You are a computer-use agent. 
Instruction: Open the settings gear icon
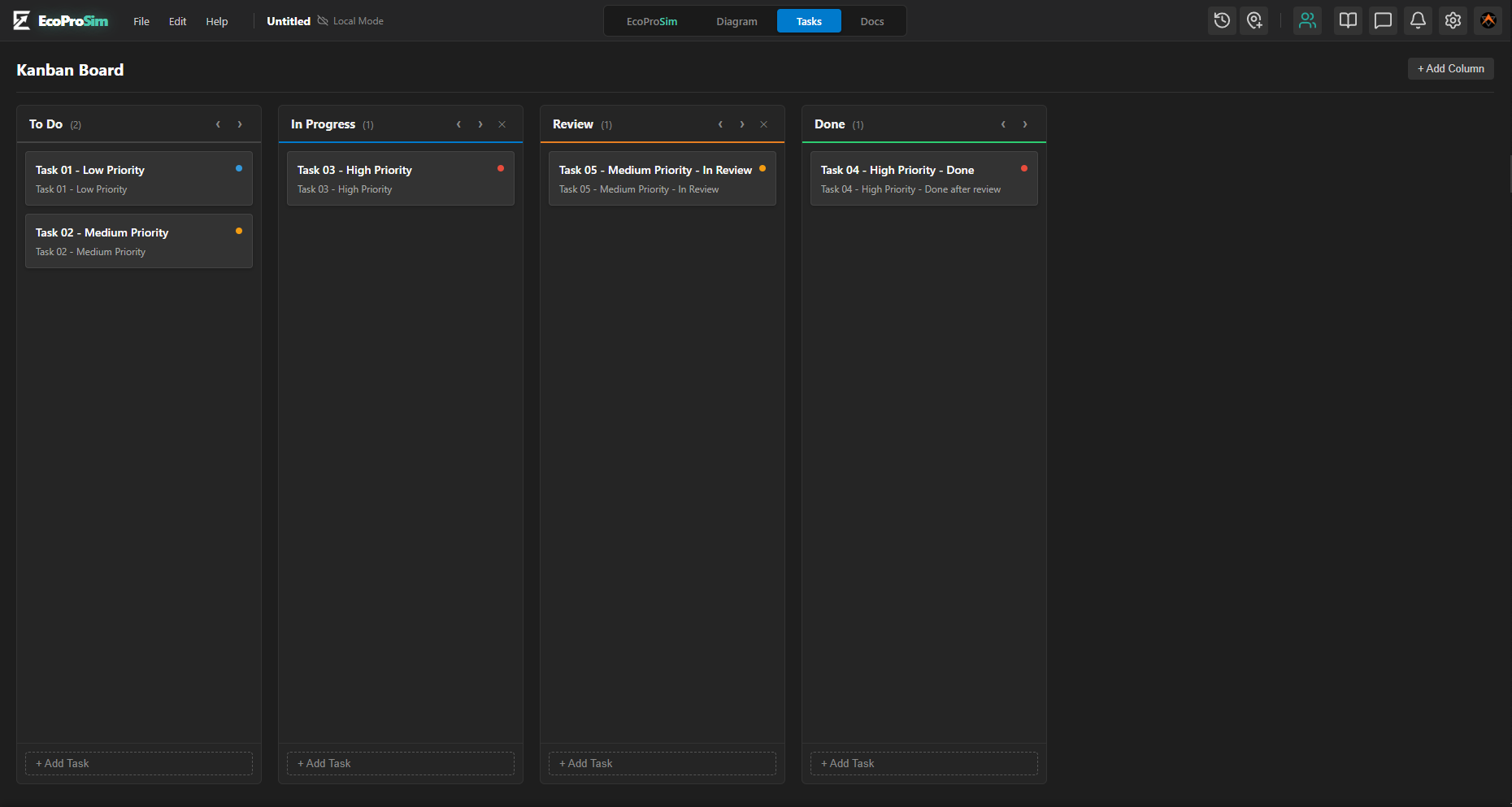click(1453, 21)
